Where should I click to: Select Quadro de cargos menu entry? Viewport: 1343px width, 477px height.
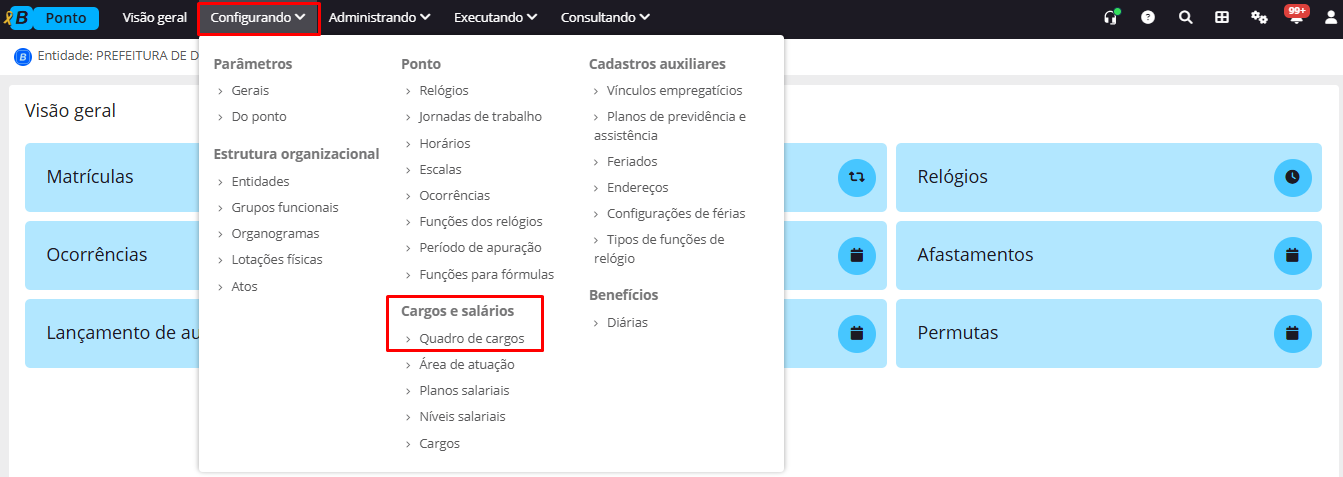click(472, 338)
